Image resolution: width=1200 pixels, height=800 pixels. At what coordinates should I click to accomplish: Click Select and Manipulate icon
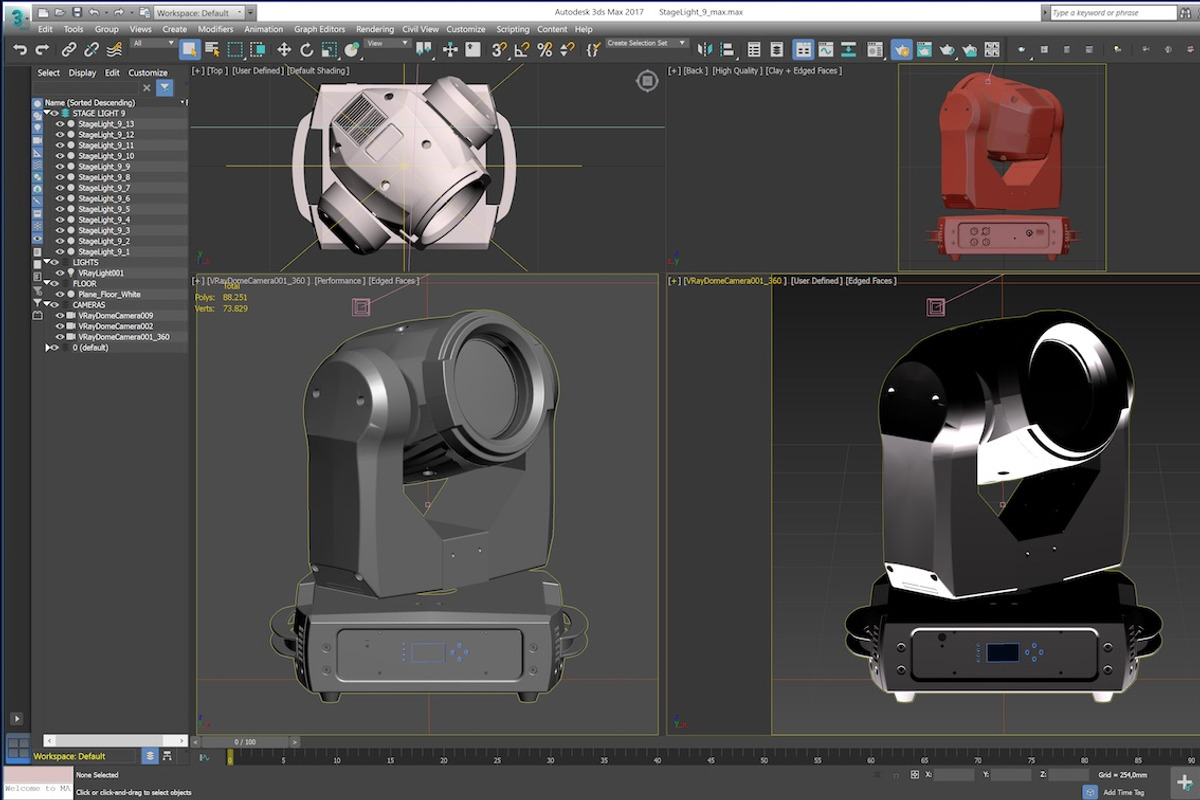(450, 49)
